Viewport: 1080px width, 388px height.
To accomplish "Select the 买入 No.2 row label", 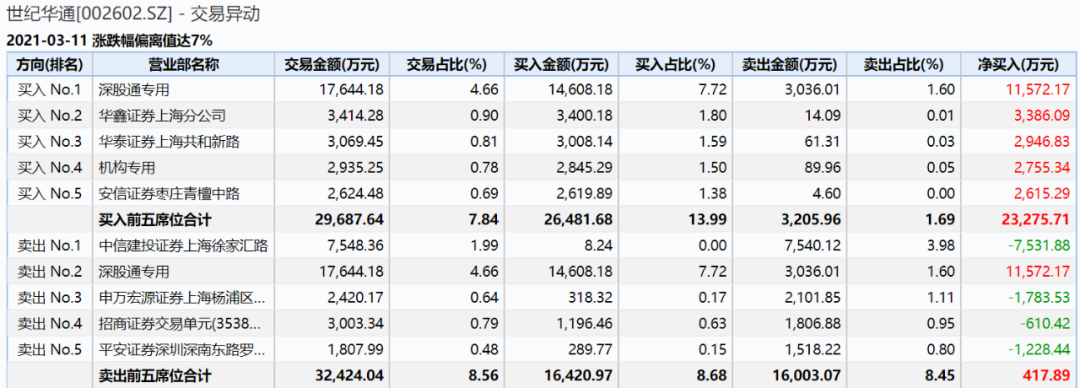I will (x=49, y=115).
